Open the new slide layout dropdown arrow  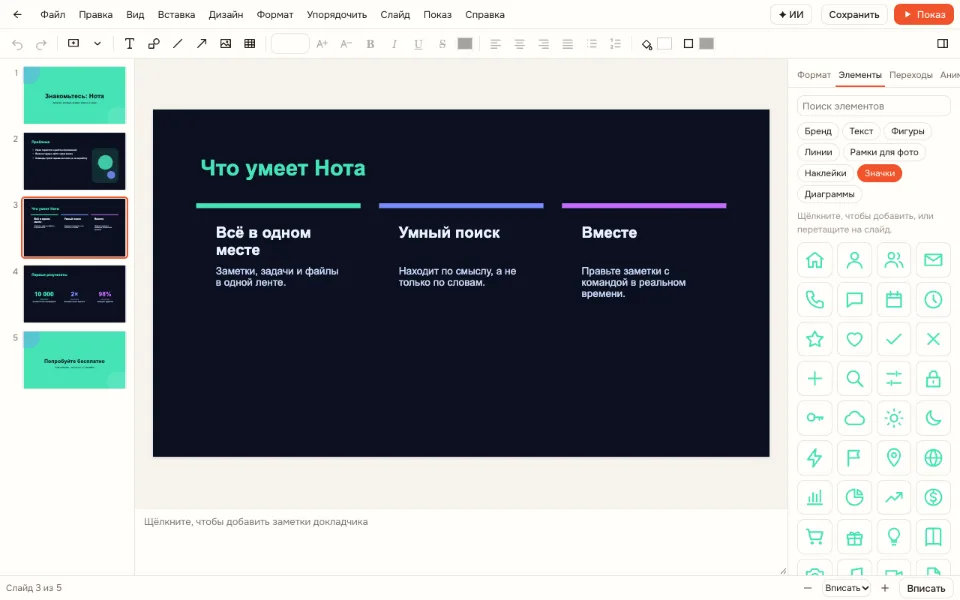pos(97,43)
